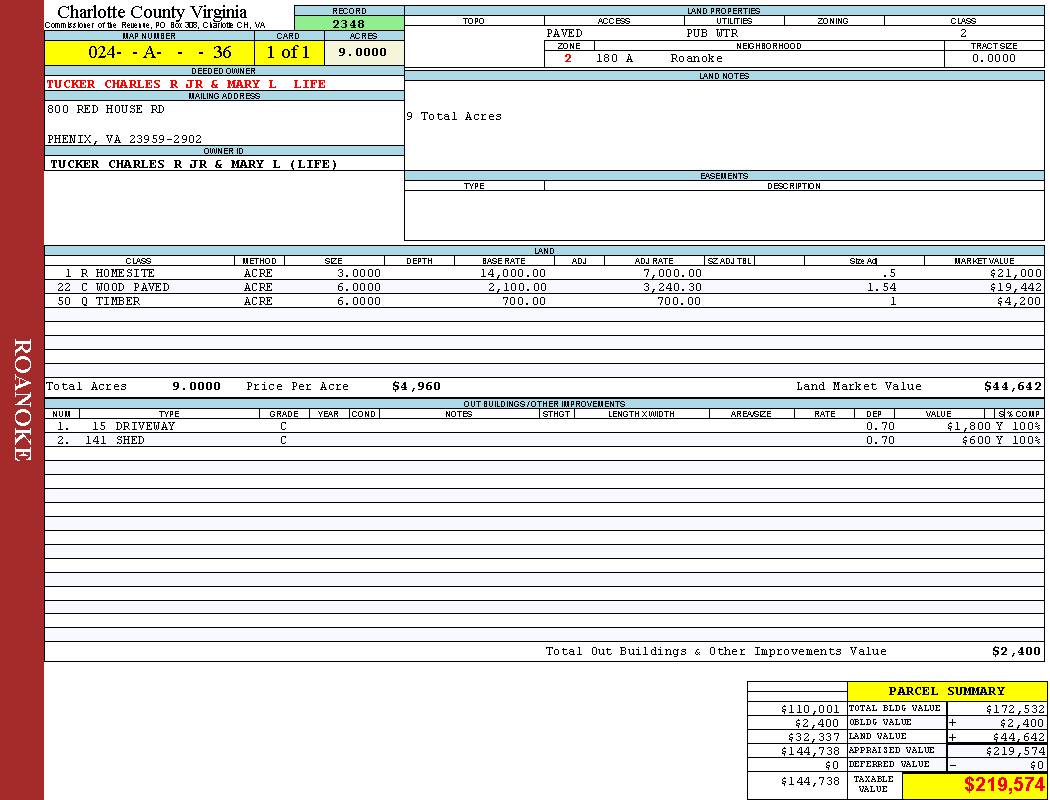Select the Land Market Value $44,642 total
The image size is (1050, 800).
coord(1012,386)
